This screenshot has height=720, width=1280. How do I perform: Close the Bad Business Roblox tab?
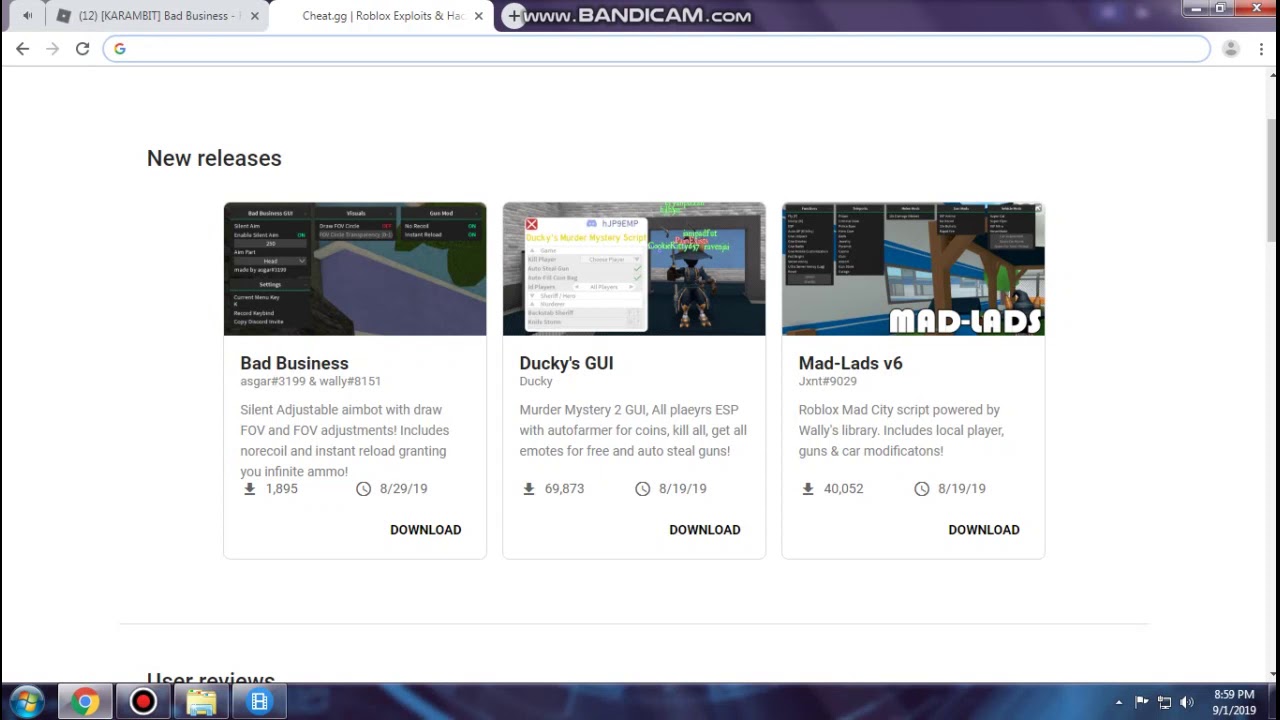pyautogui.click(x=255, y=16)
